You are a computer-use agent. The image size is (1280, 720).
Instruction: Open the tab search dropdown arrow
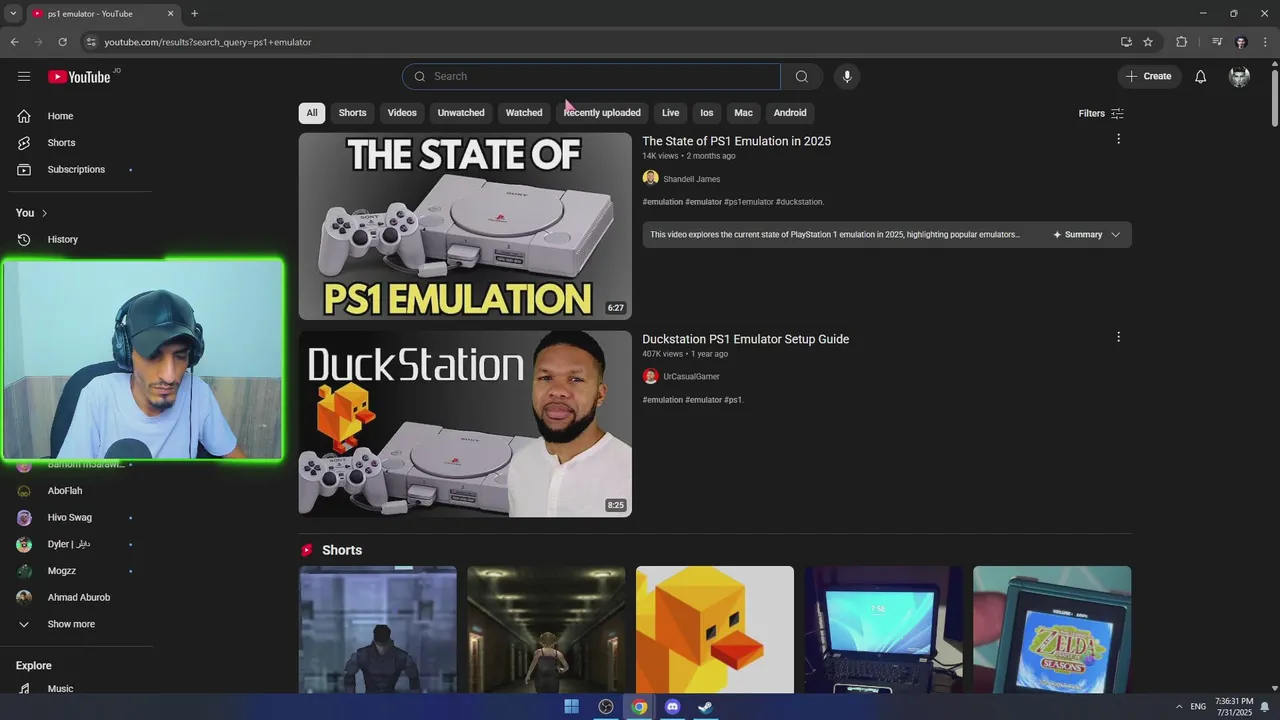coord(13,14)
